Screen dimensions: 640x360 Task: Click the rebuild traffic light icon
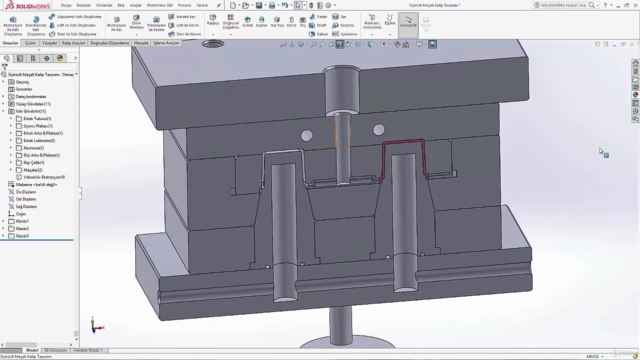(x=311, y=5)
